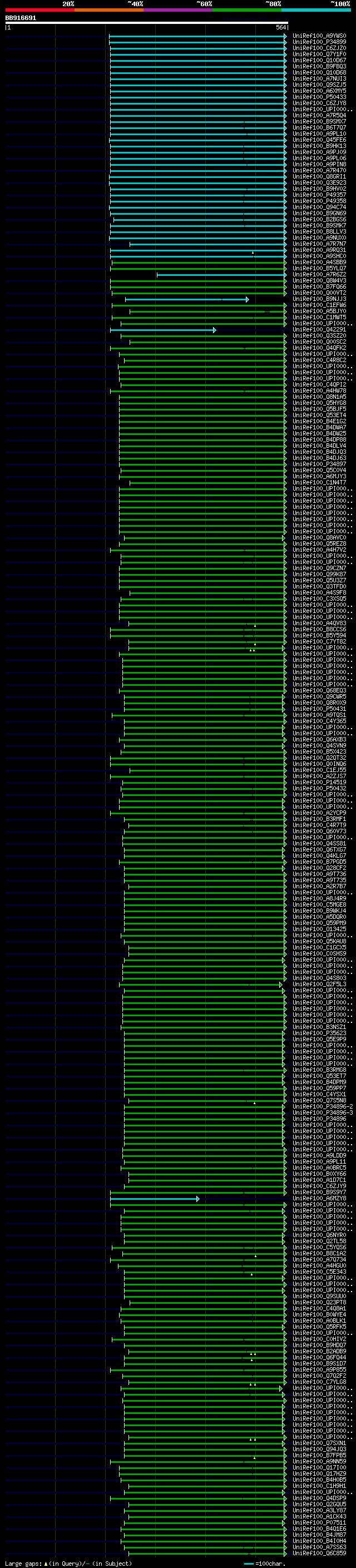The width and height of the screenshot is (356, 1568).
Task: Select the label UniRef100_C4R8C2
Action: point(319,360)
